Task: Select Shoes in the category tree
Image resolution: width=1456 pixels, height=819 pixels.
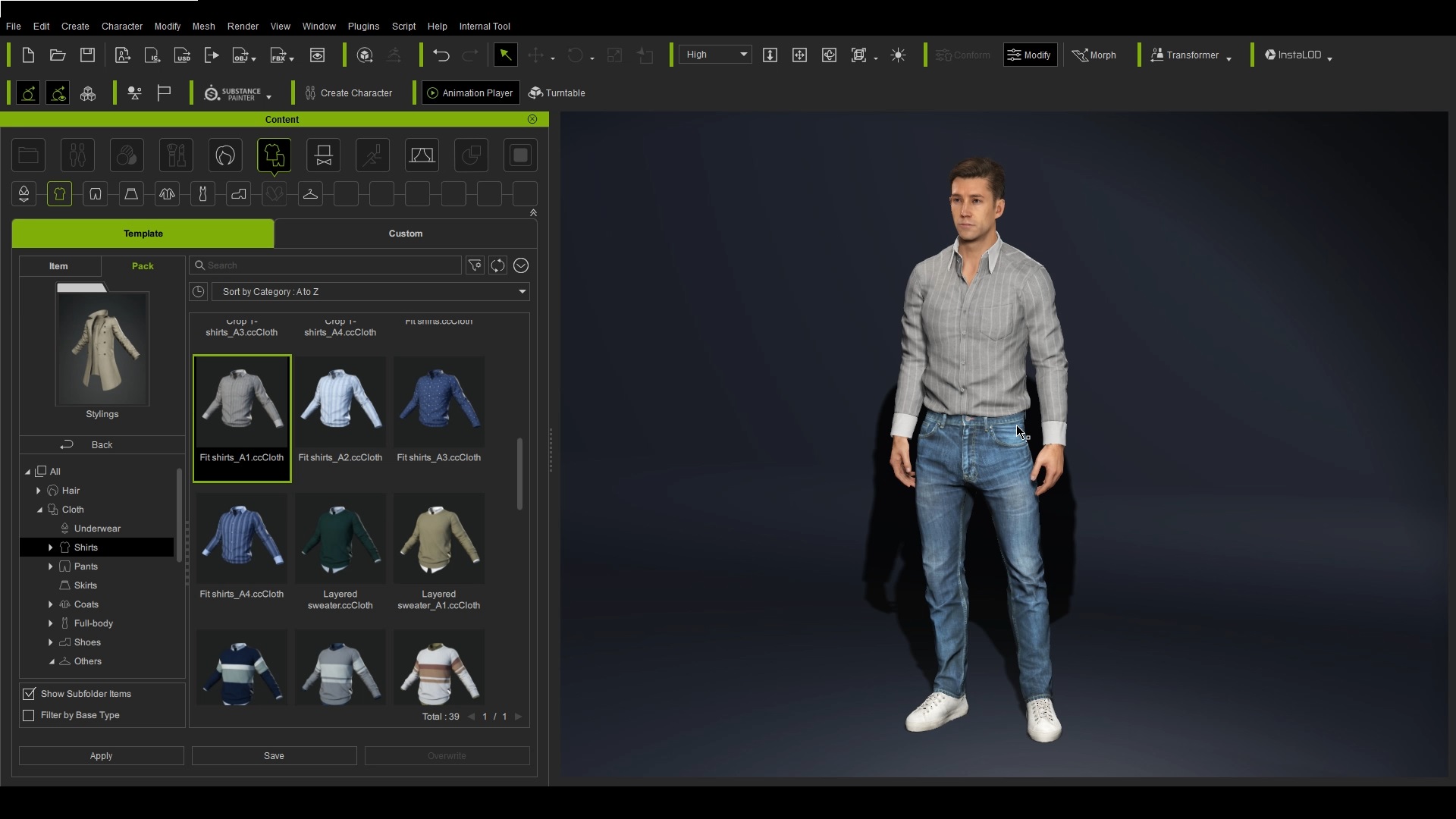Action: 87,642
